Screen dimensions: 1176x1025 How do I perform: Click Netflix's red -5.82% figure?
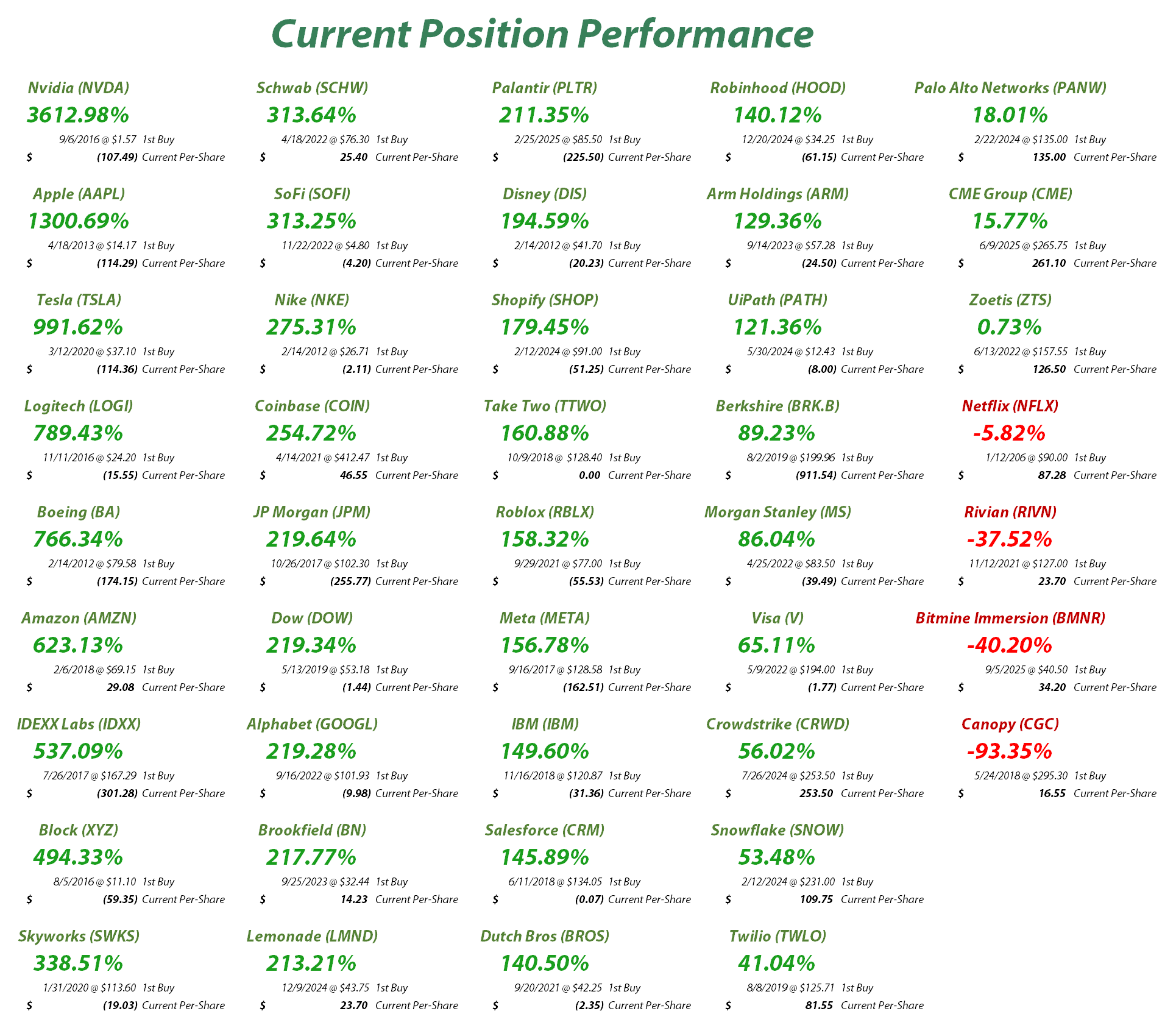point(1009,433)
